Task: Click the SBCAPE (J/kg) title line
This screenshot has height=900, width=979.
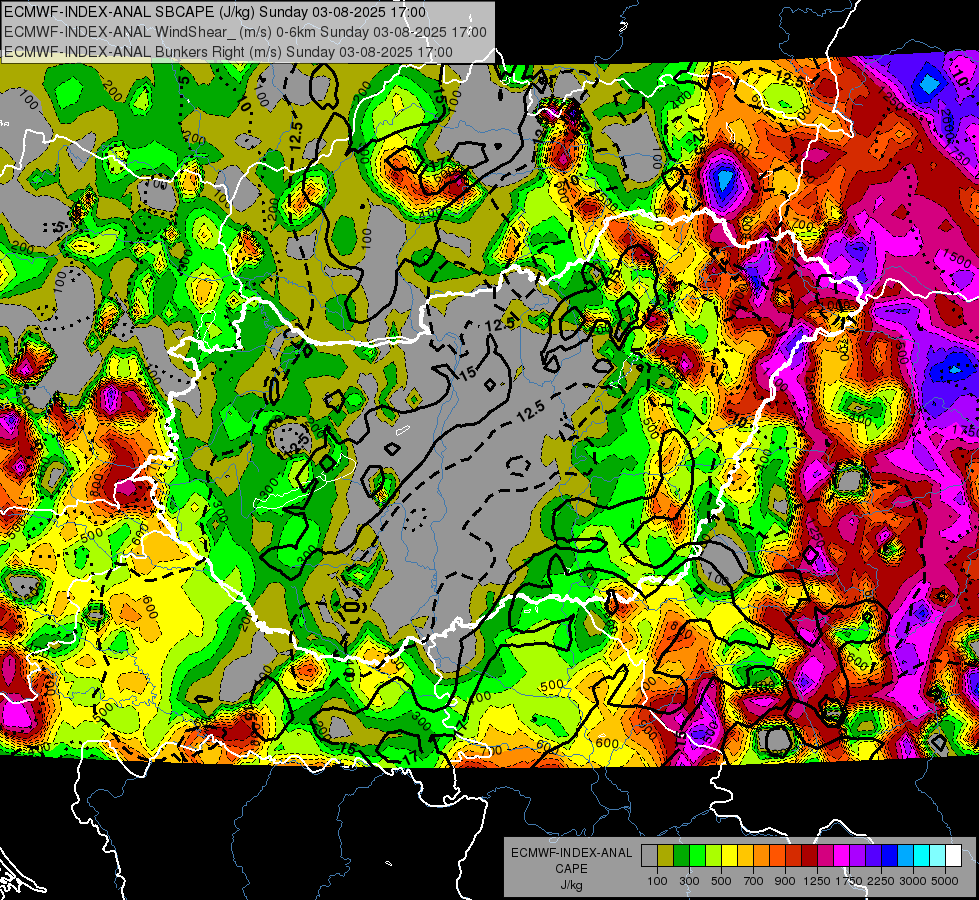Action: (215, 12)
